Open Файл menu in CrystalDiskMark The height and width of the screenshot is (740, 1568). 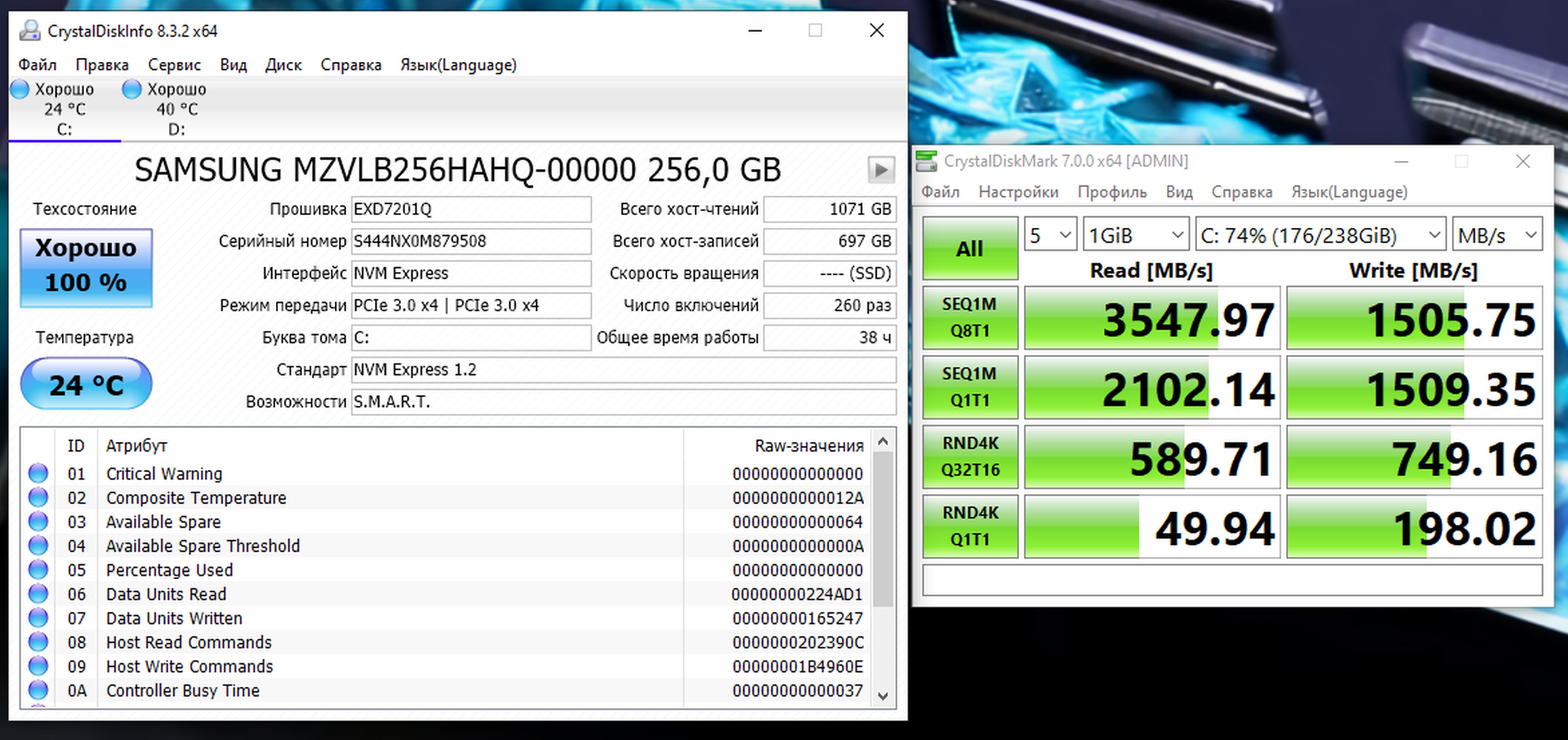[x=941, y=192]
